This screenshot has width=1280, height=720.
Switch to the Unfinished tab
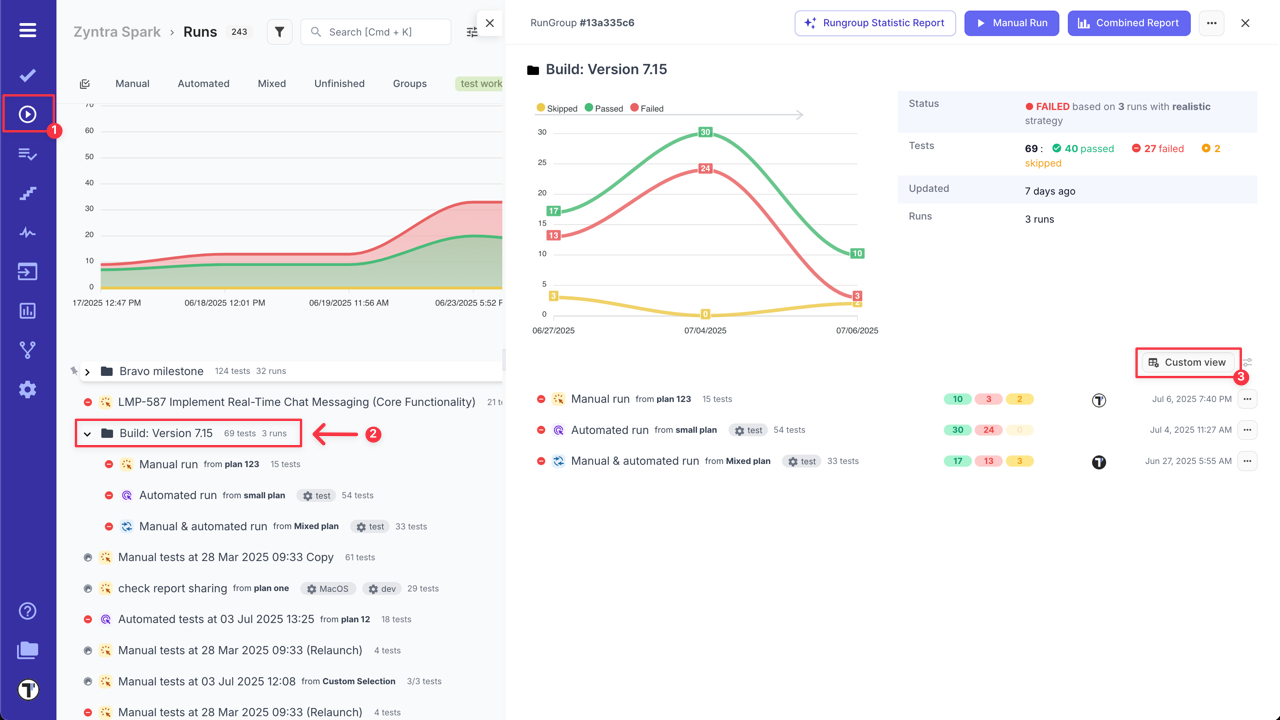click(x=339, y=83)
